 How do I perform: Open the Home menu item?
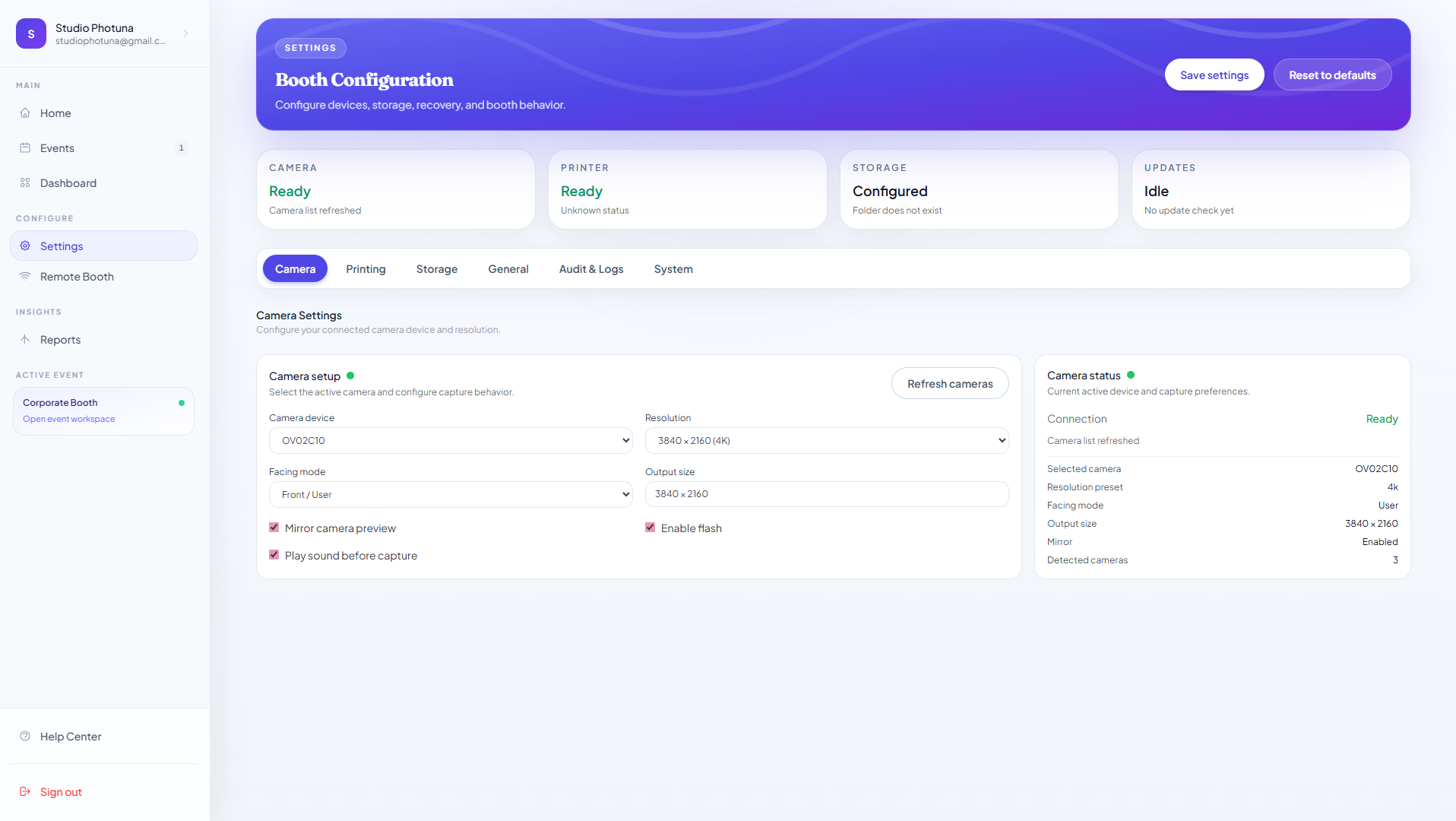tap(103, 113)
